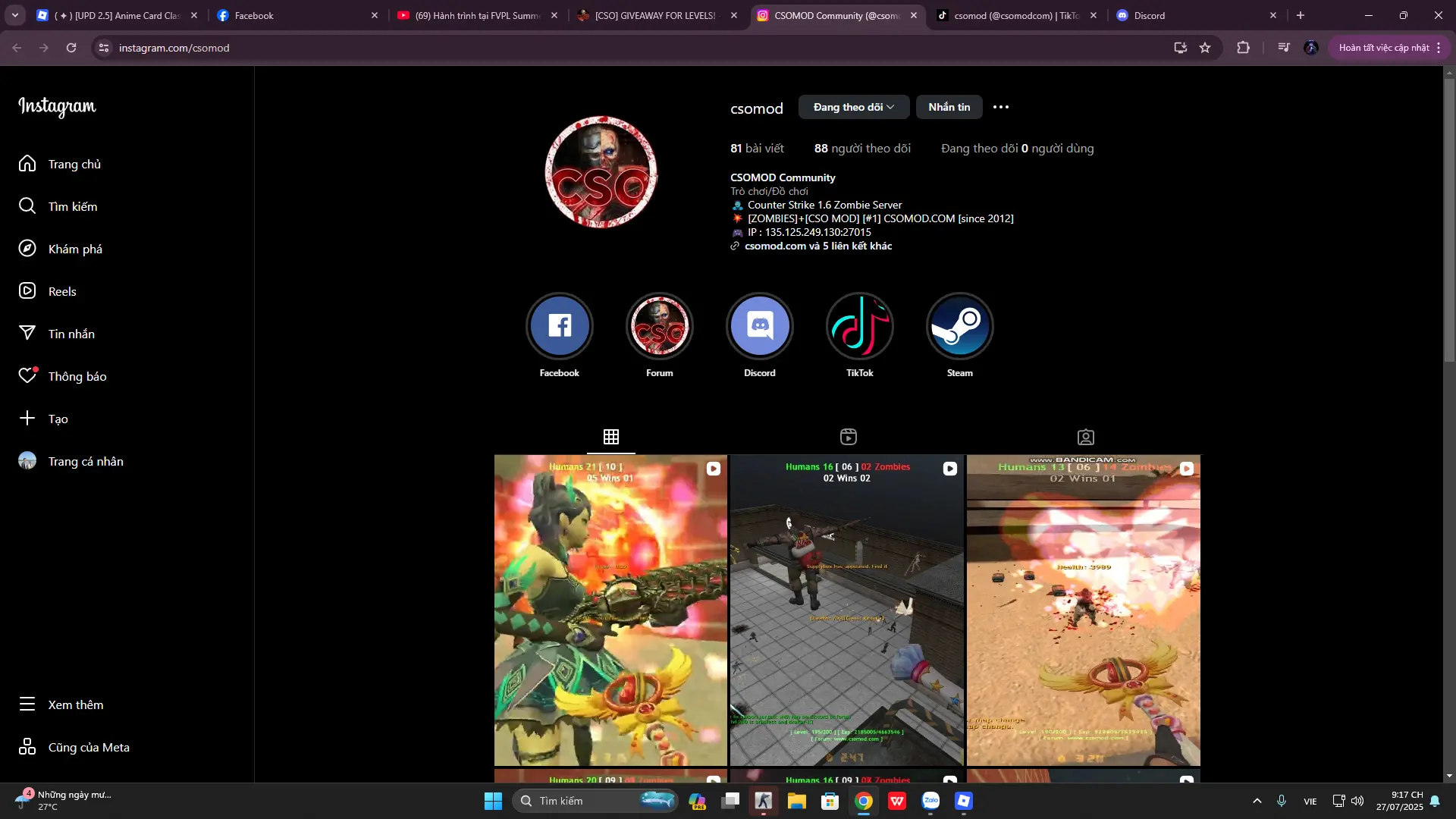Open the 88 người theo dõi list

point(862,149)
